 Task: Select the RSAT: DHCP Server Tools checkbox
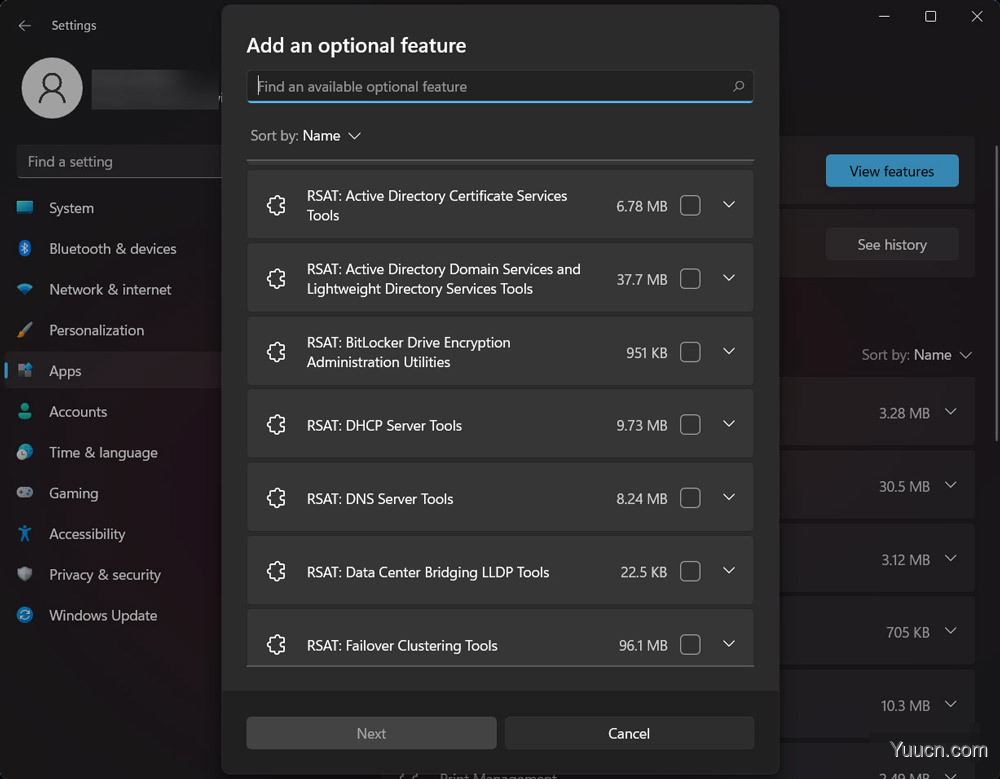(x=690, y=425)
